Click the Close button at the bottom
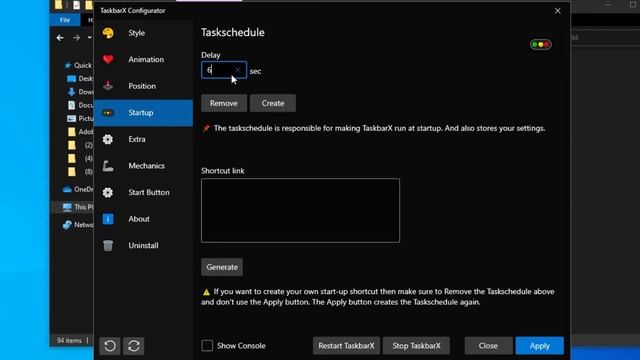Viewport: 640px width, 360px height. (x=488, y=346)
